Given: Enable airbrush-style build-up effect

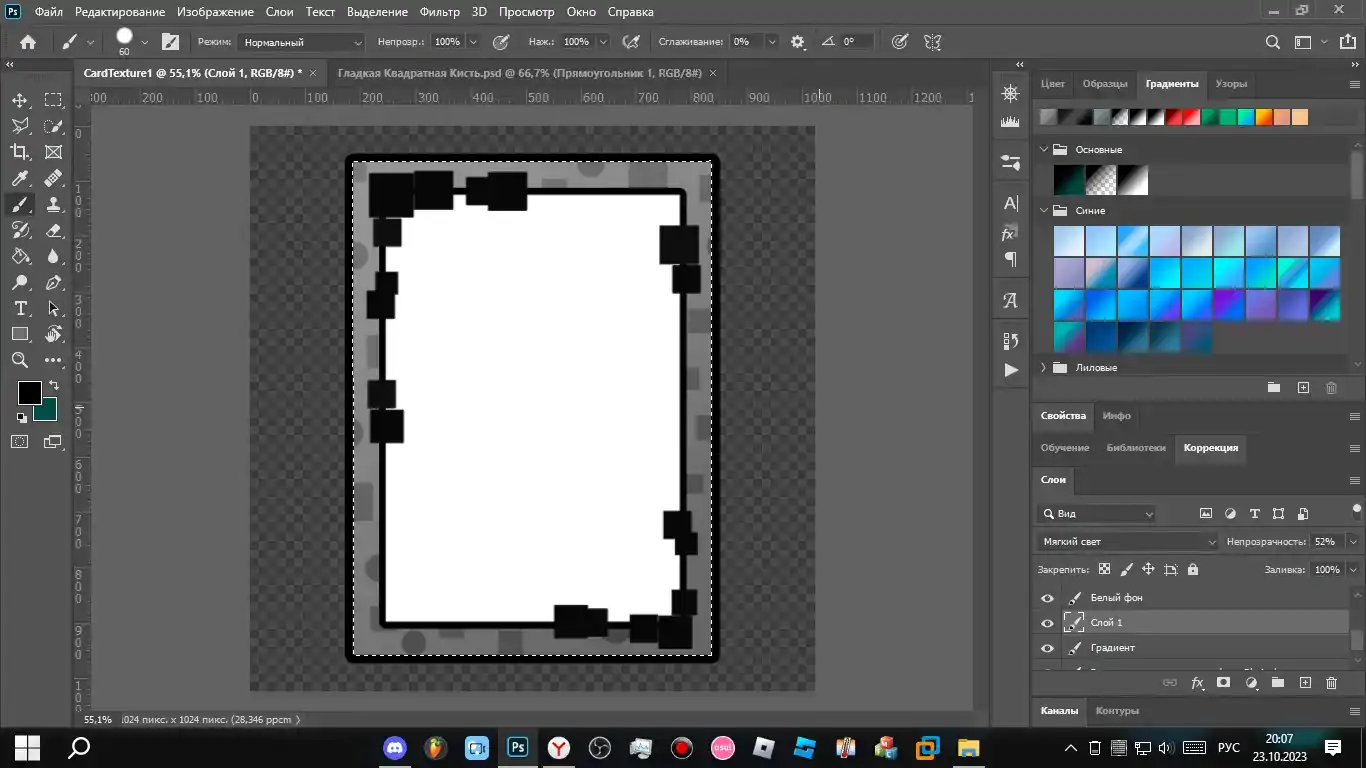Looking at the screenshot, I should [631, 42].
